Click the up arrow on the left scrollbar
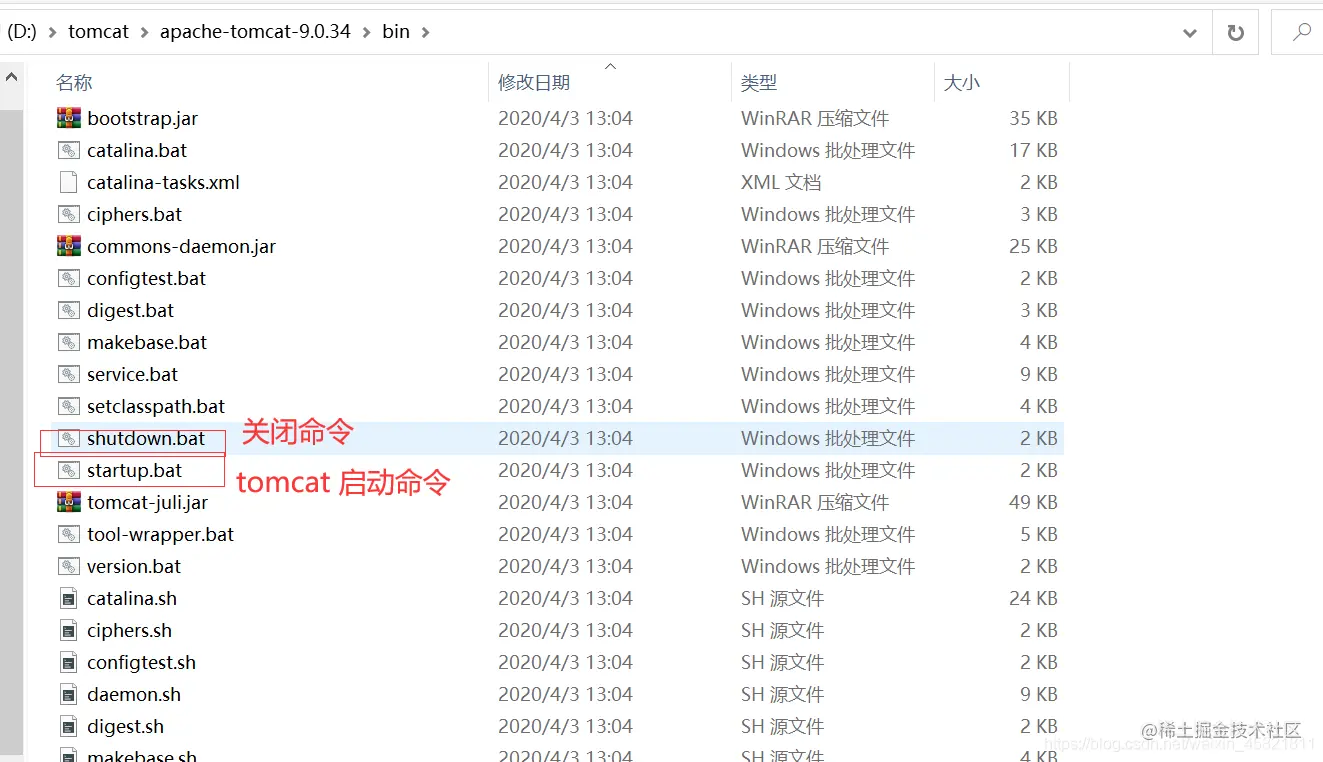This screenshot has height=762, width=1323. 10,75
